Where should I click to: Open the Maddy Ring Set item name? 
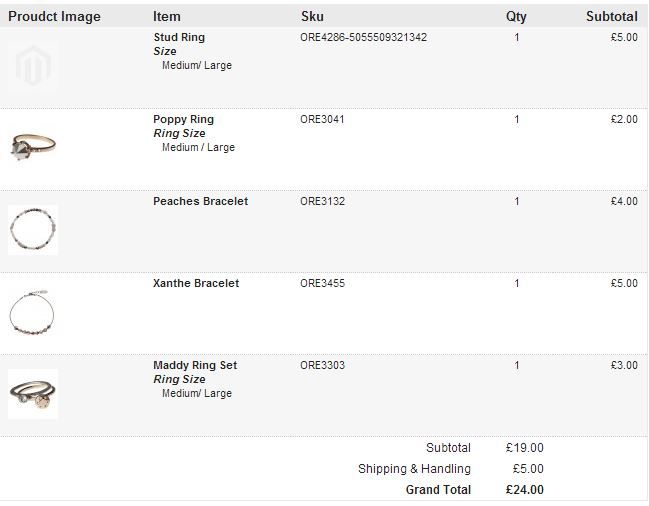point(195,365)
